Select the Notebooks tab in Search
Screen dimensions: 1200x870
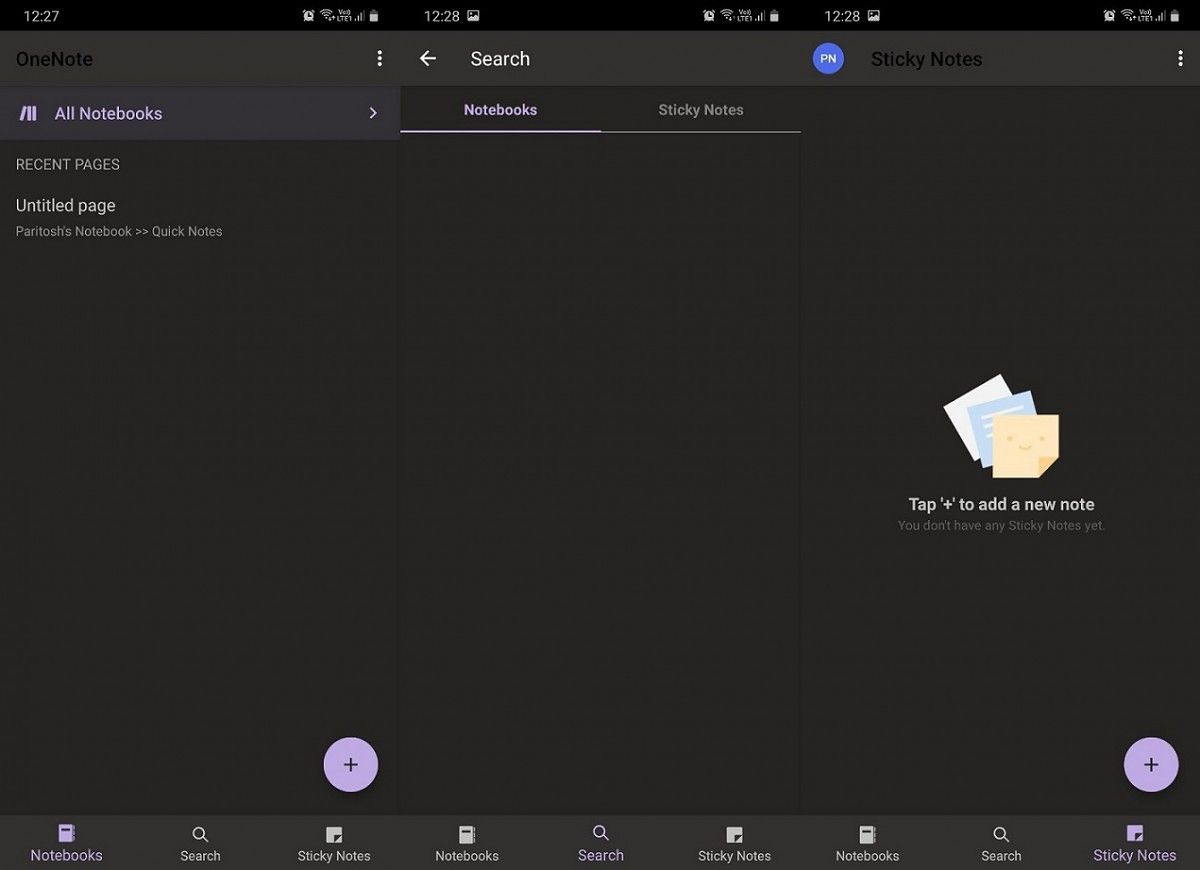click(x=500, y=110)
